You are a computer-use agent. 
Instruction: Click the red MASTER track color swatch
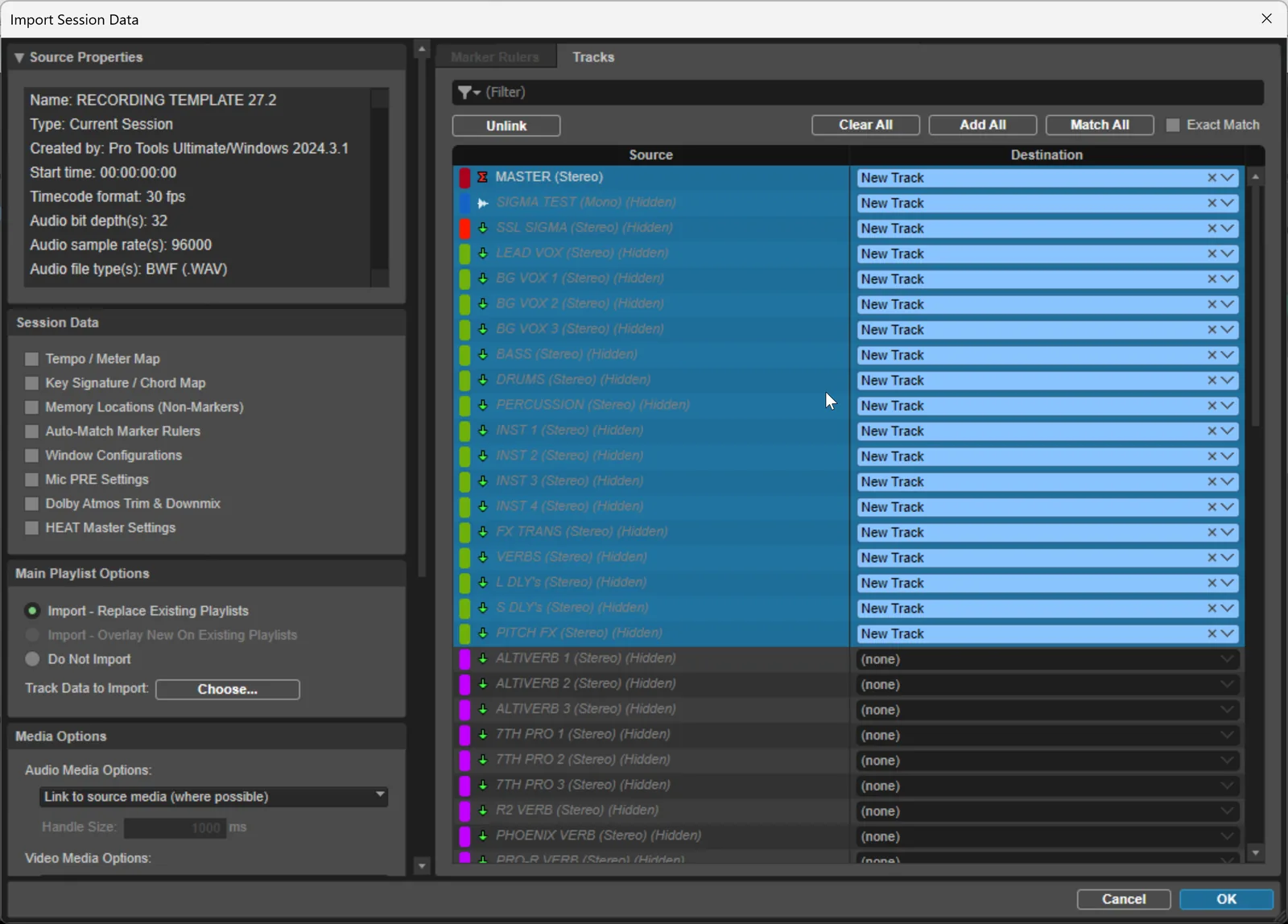(x=464, y=178)
